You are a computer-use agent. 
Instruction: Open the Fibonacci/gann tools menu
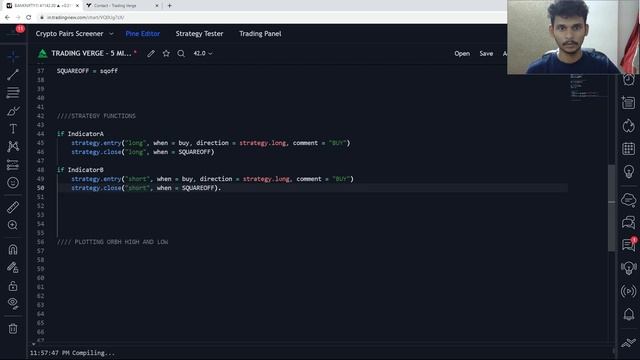(x=13, y=93)
